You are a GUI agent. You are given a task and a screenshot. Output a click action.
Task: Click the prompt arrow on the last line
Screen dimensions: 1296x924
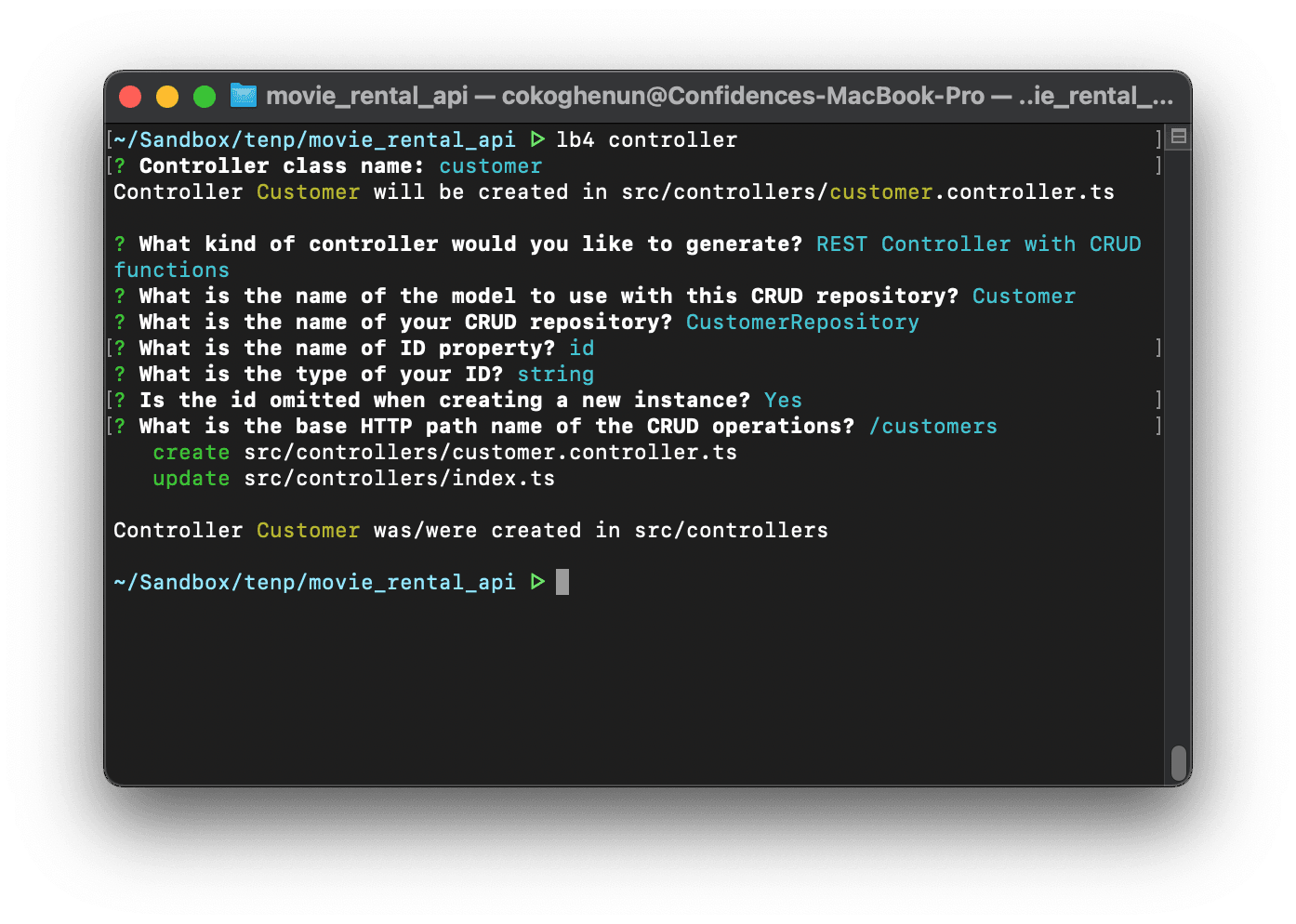(x=537, y=582)
